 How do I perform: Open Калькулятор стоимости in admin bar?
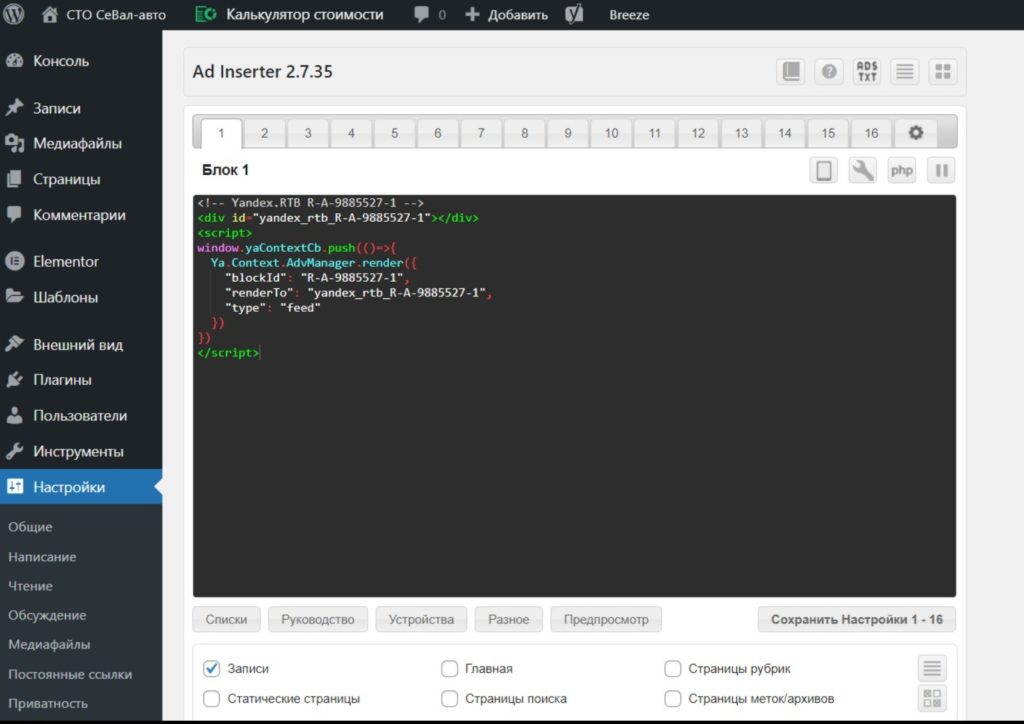coord(290,14)
